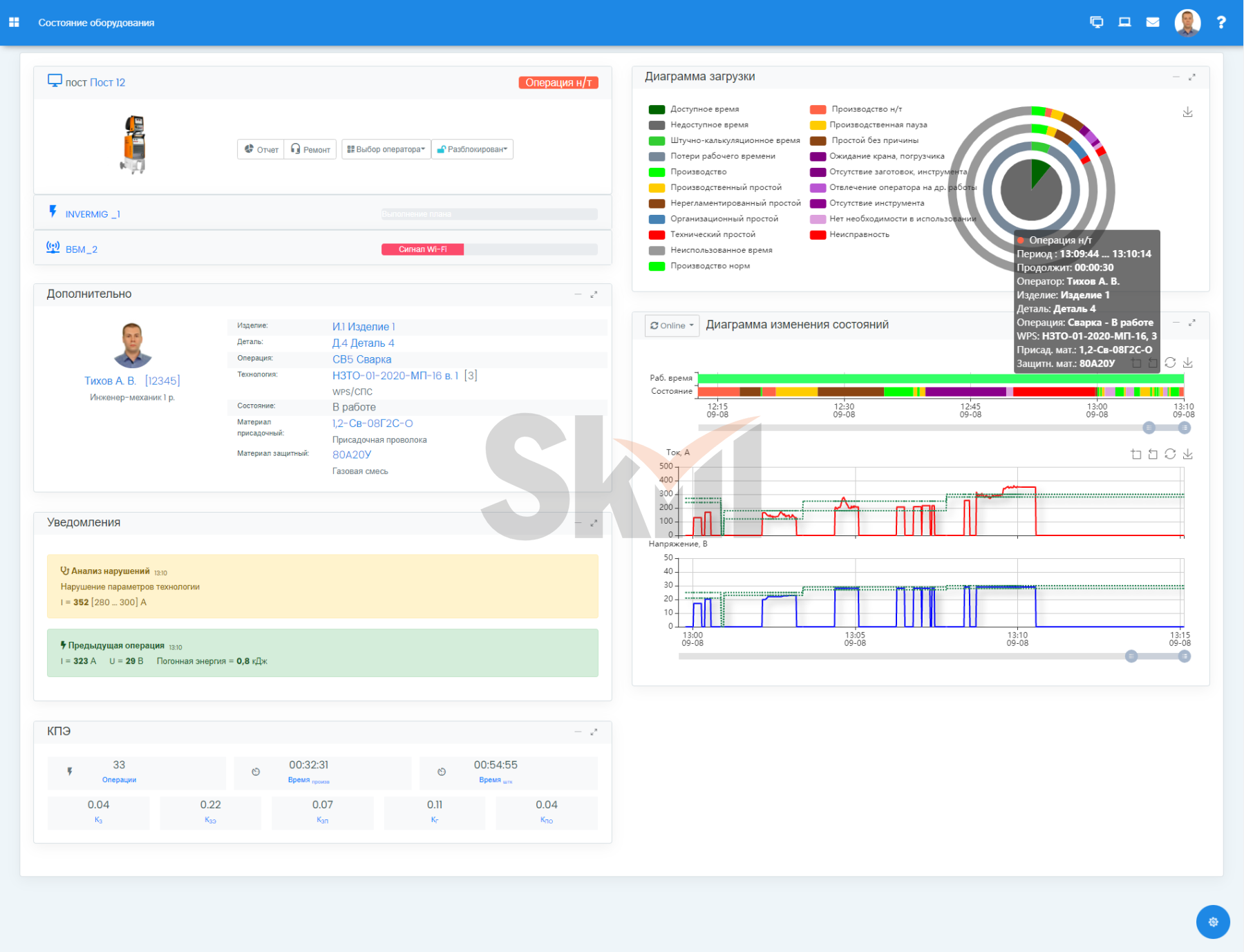
Task: Click the Ремонт button
Action: click(x=310, y=149)
